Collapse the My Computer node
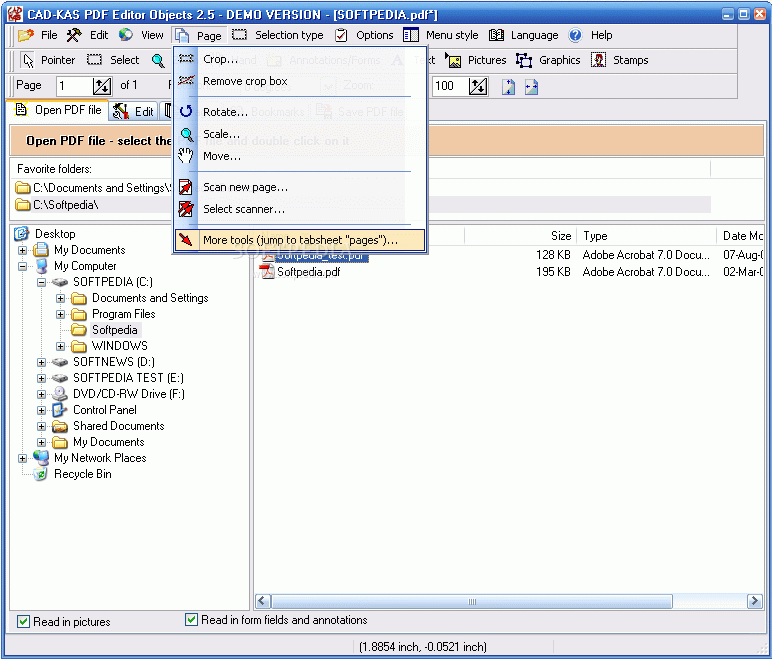 tap(22, 266)
